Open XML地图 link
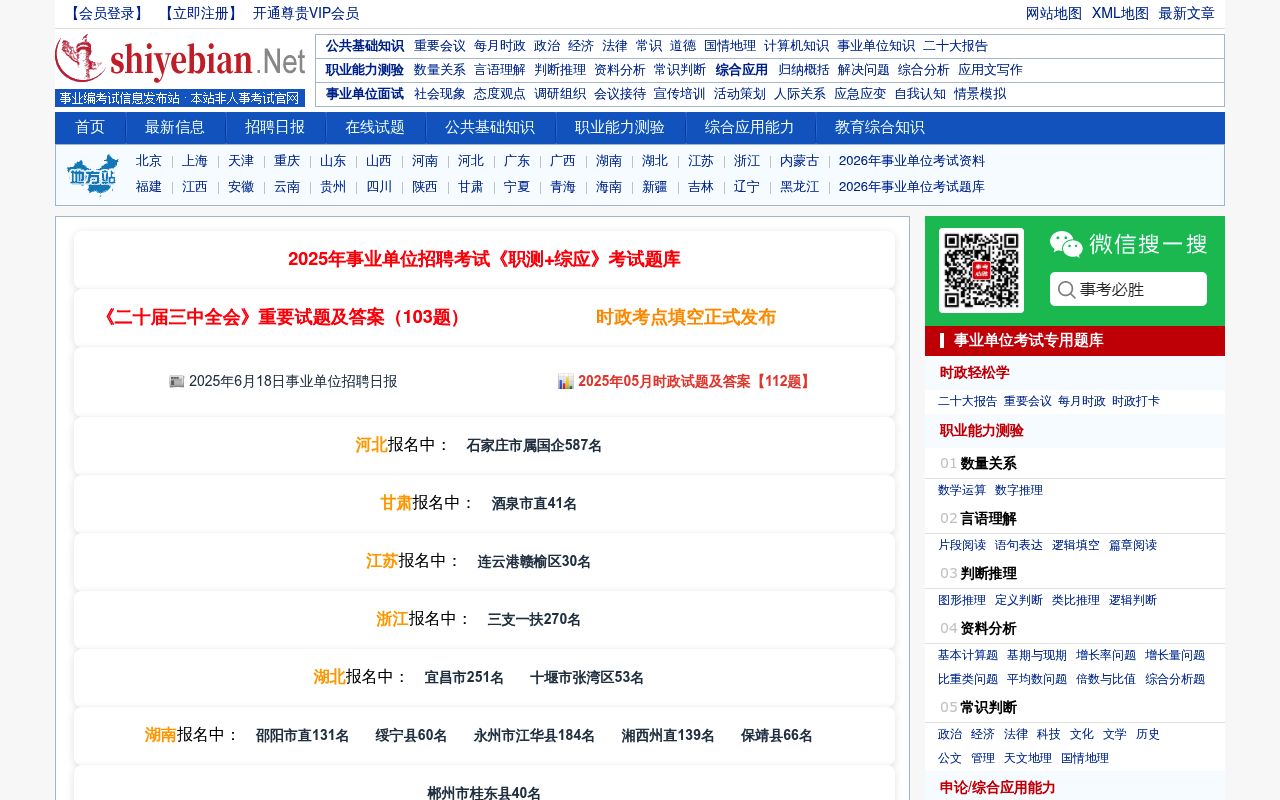This screenshot has width=1280, height=800. pyautogui.click(x=1120, y=14)
